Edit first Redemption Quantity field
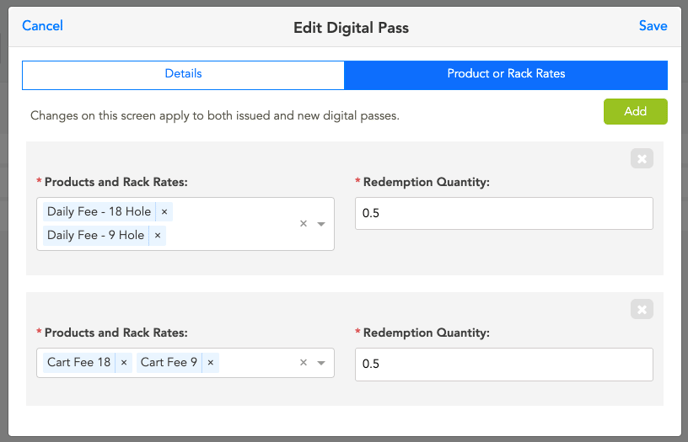 pyautogui.click(x=503, y=213)
